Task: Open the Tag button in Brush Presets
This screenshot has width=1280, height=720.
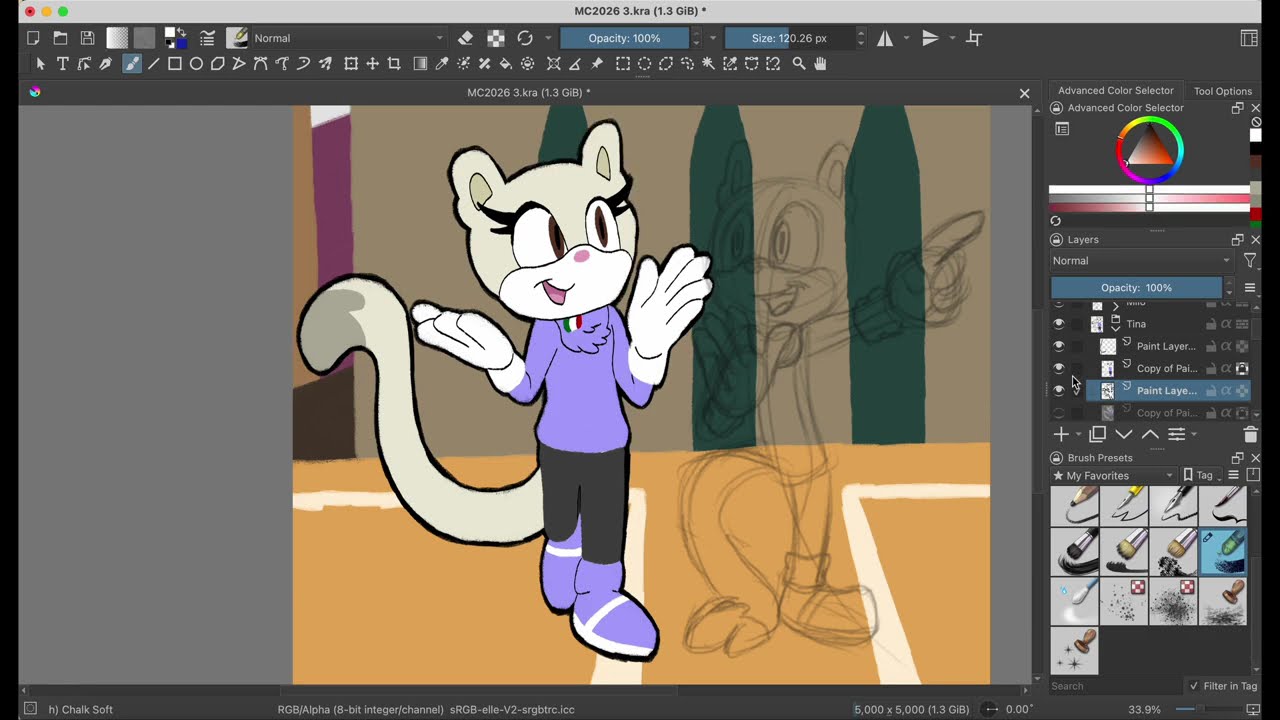Action: (1203, 476)
